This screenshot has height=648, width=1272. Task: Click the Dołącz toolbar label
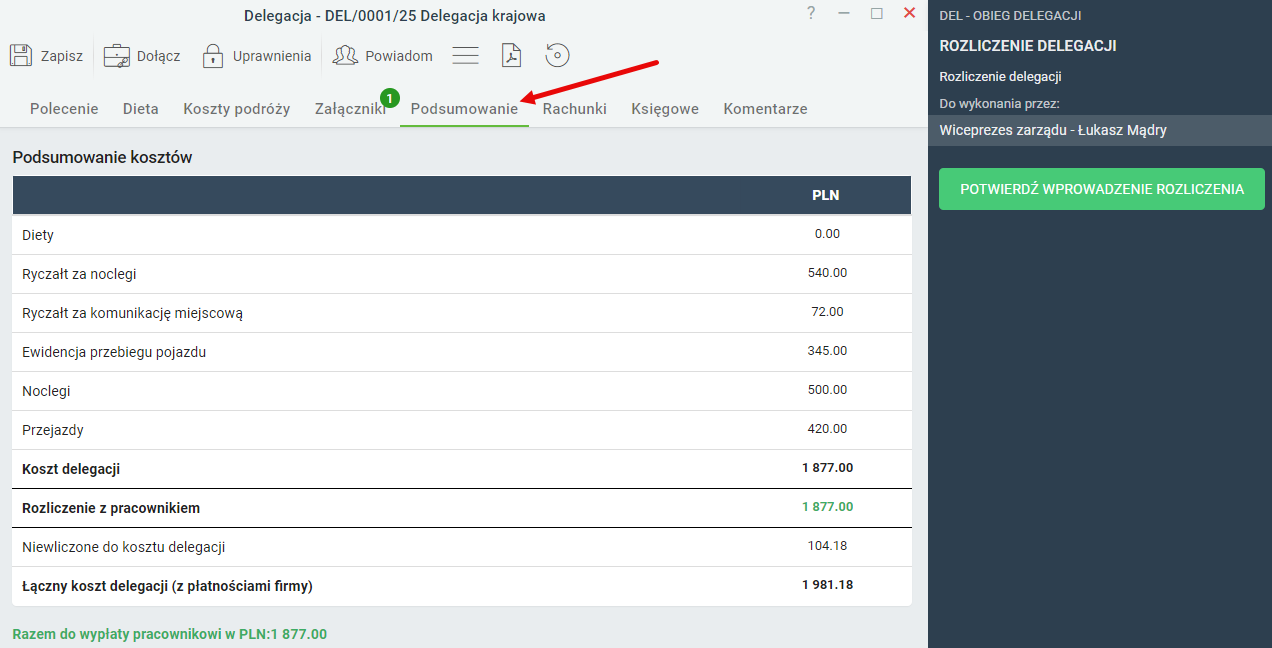pyautogui.click(x=159, y=56)
